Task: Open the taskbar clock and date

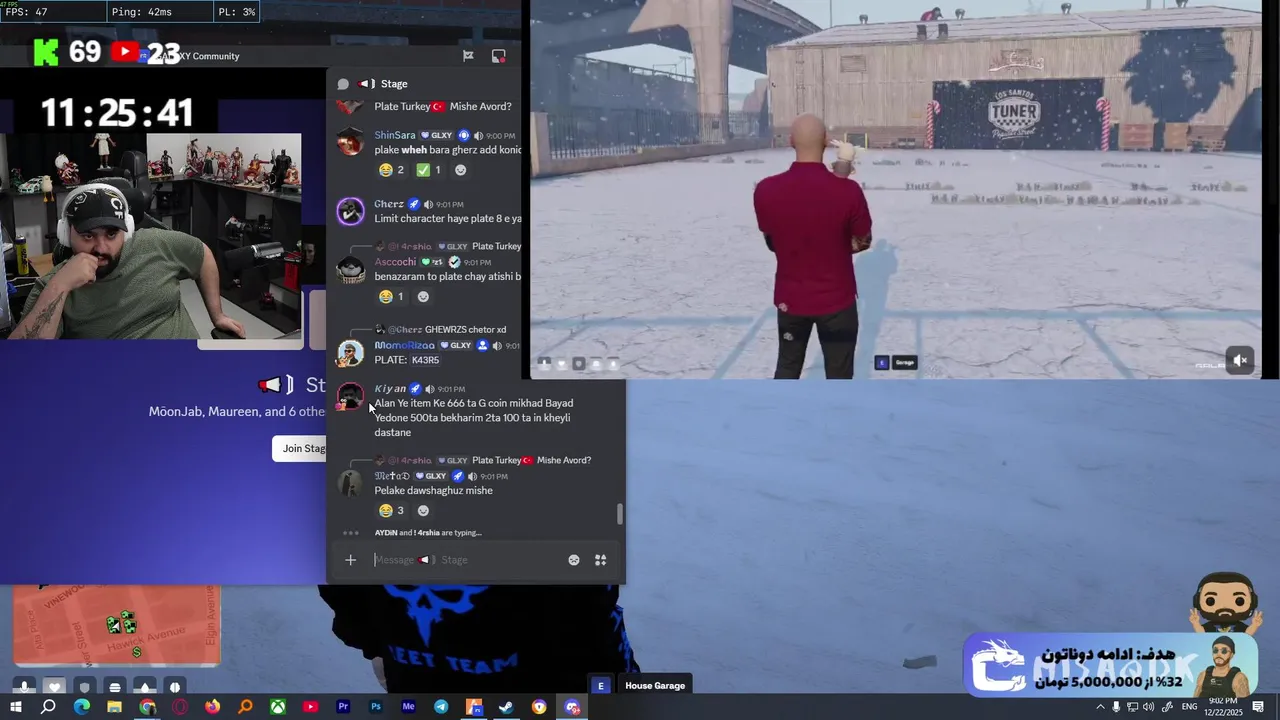Action: point(1223,706)
